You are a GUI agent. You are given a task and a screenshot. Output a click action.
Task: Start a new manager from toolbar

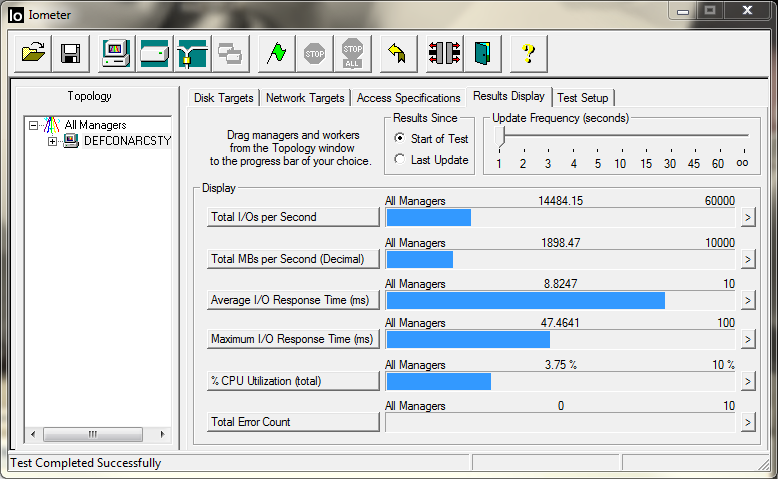117,53
